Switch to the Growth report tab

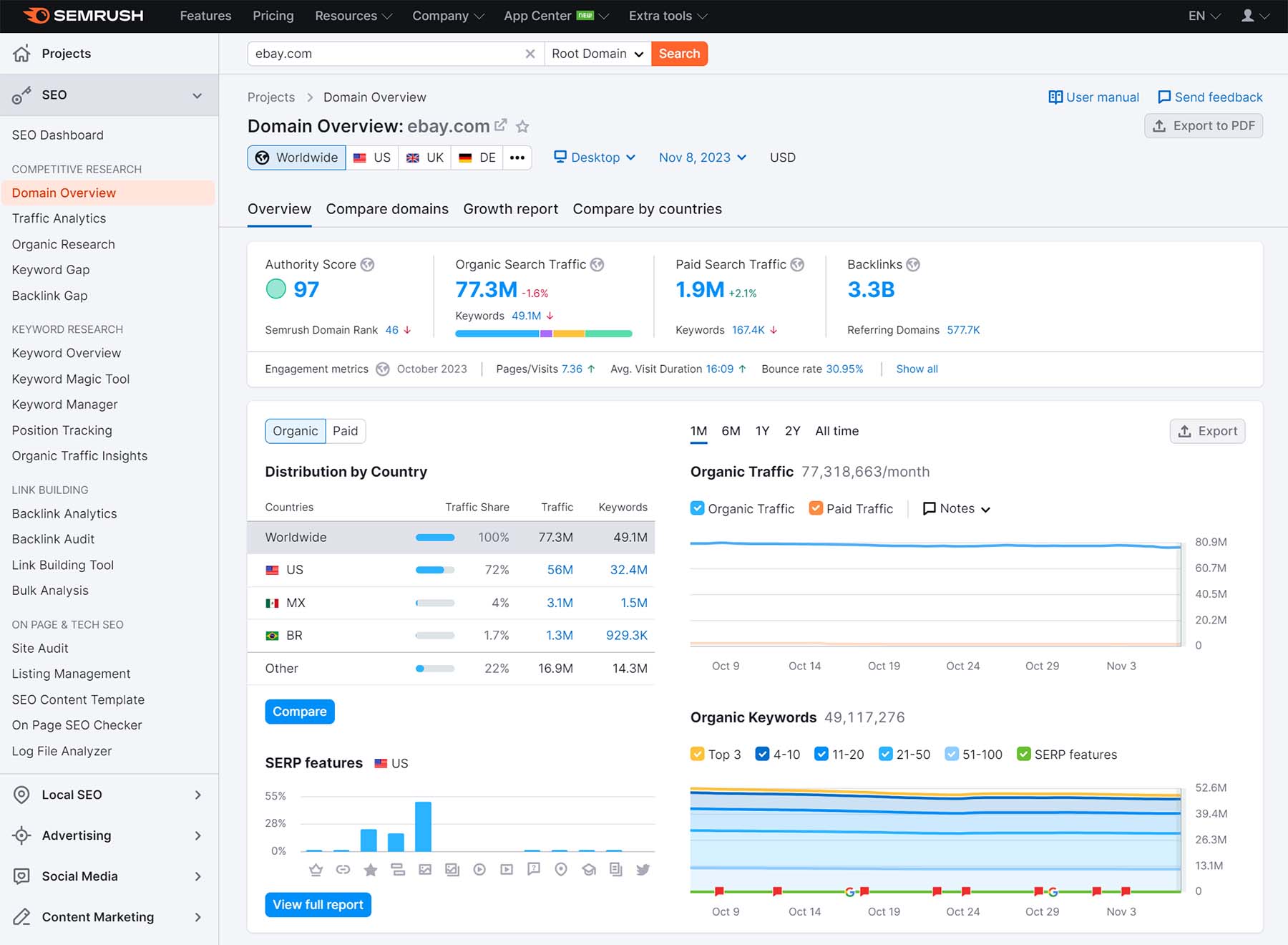click(x=510, y=209)
